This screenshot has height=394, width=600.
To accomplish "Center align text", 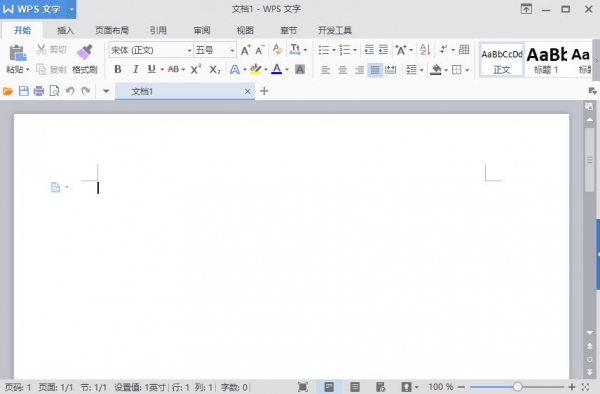I will pos(342,70).
